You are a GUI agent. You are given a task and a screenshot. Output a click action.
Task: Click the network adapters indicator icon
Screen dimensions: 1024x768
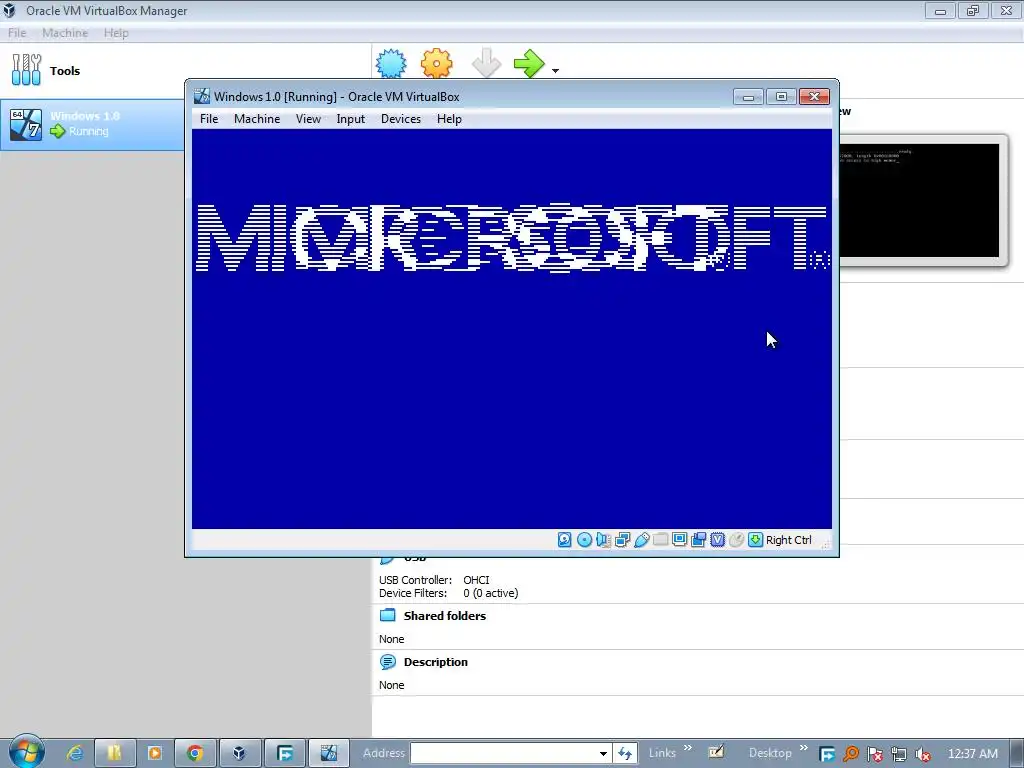[x=622, y=539]
